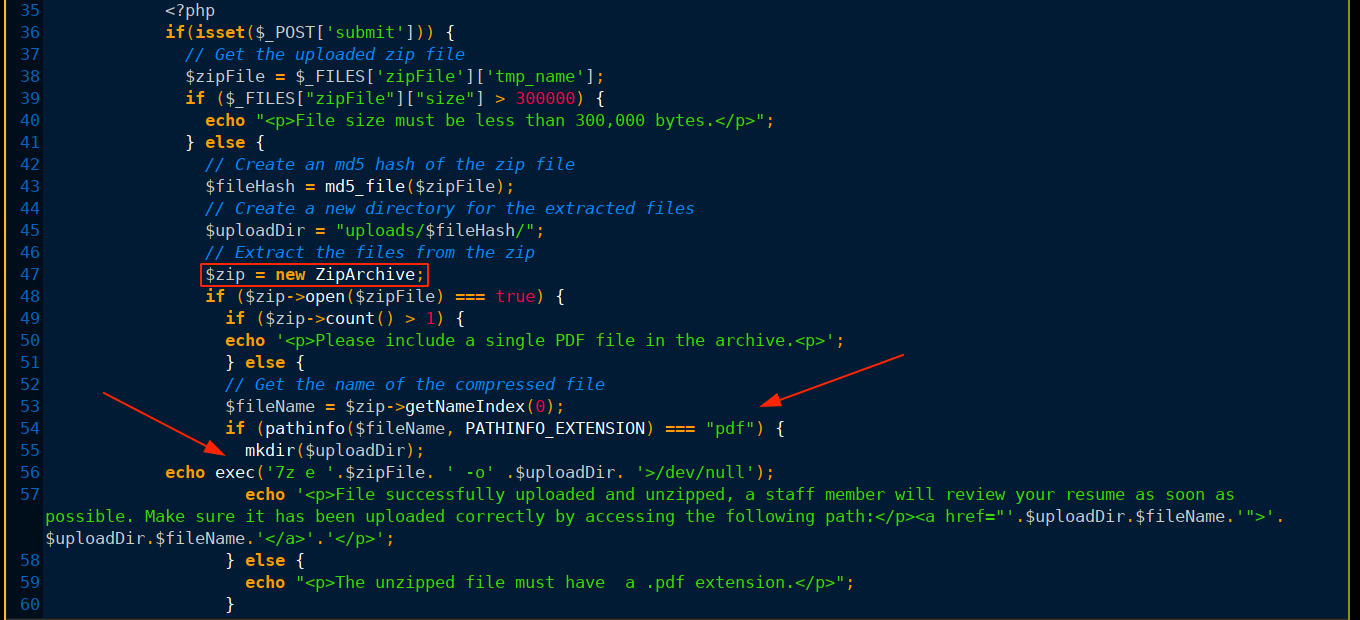Click the highlighted "$zip = new ZipArchive;" statement
The height and width of the screenshot is (620, 1360).
316,274
